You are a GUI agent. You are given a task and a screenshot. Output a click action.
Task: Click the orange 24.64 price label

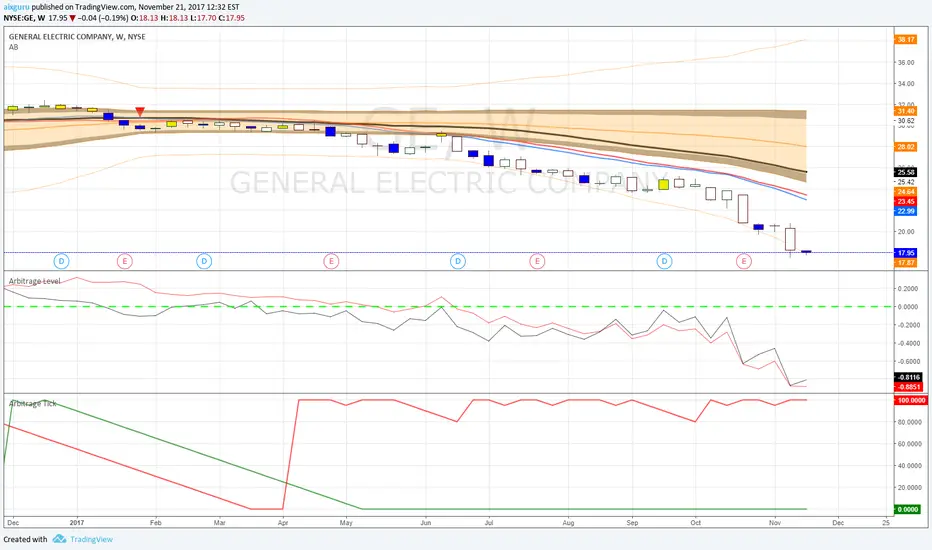click(x=906, y=191)
